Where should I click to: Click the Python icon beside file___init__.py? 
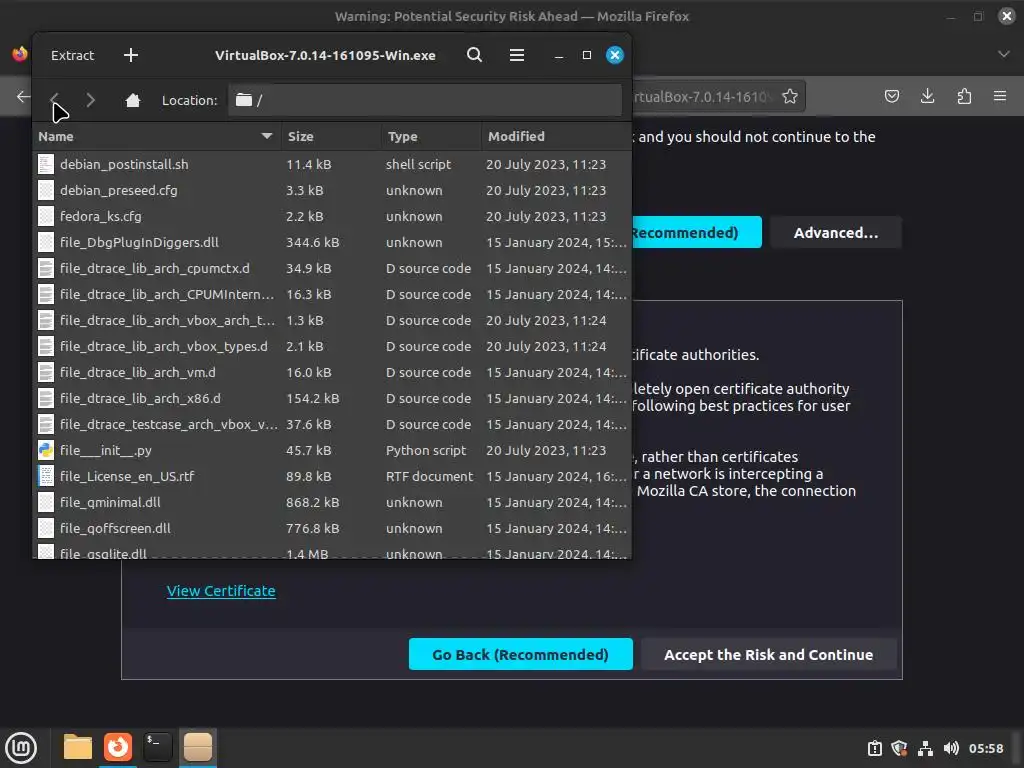click(46, 450)
